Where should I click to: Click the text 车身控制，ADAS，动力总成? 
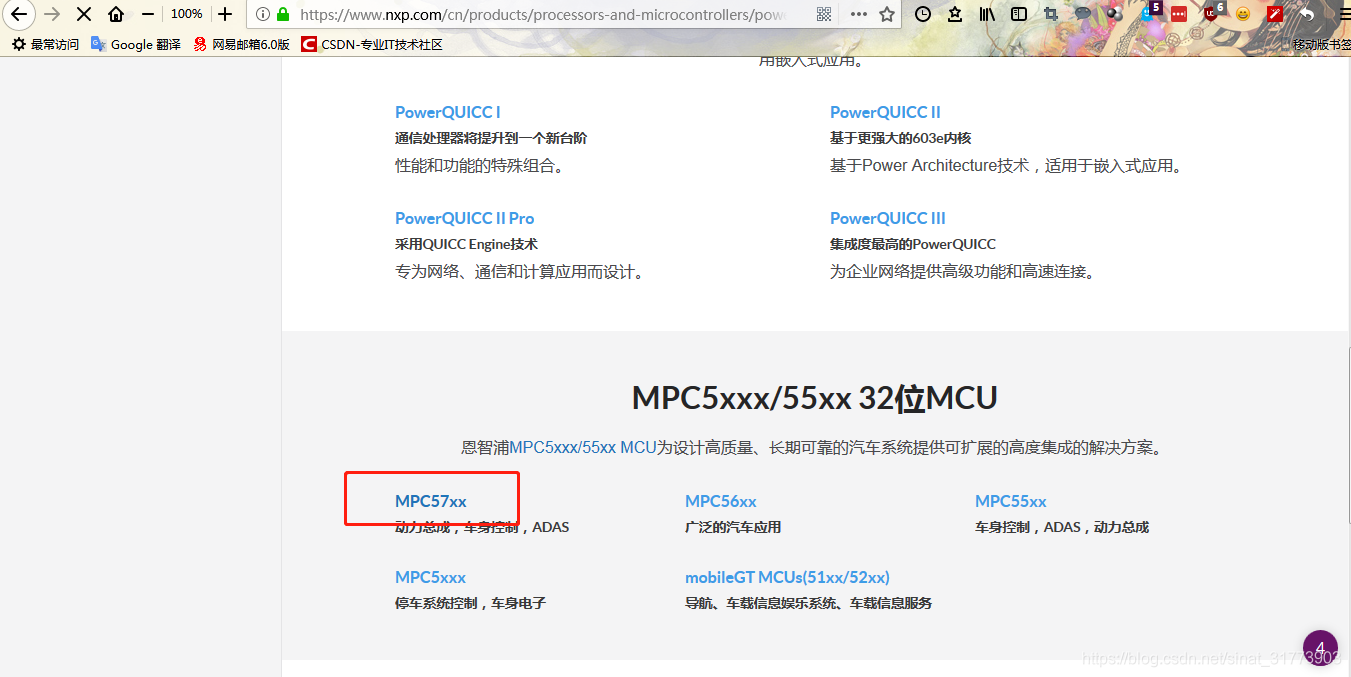[x=1062, y=527]
